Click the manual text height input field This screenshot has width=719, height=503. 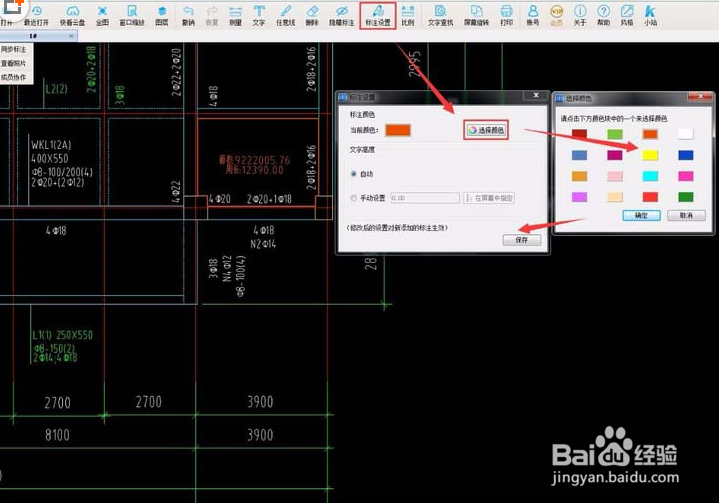[x=425, y=198]
